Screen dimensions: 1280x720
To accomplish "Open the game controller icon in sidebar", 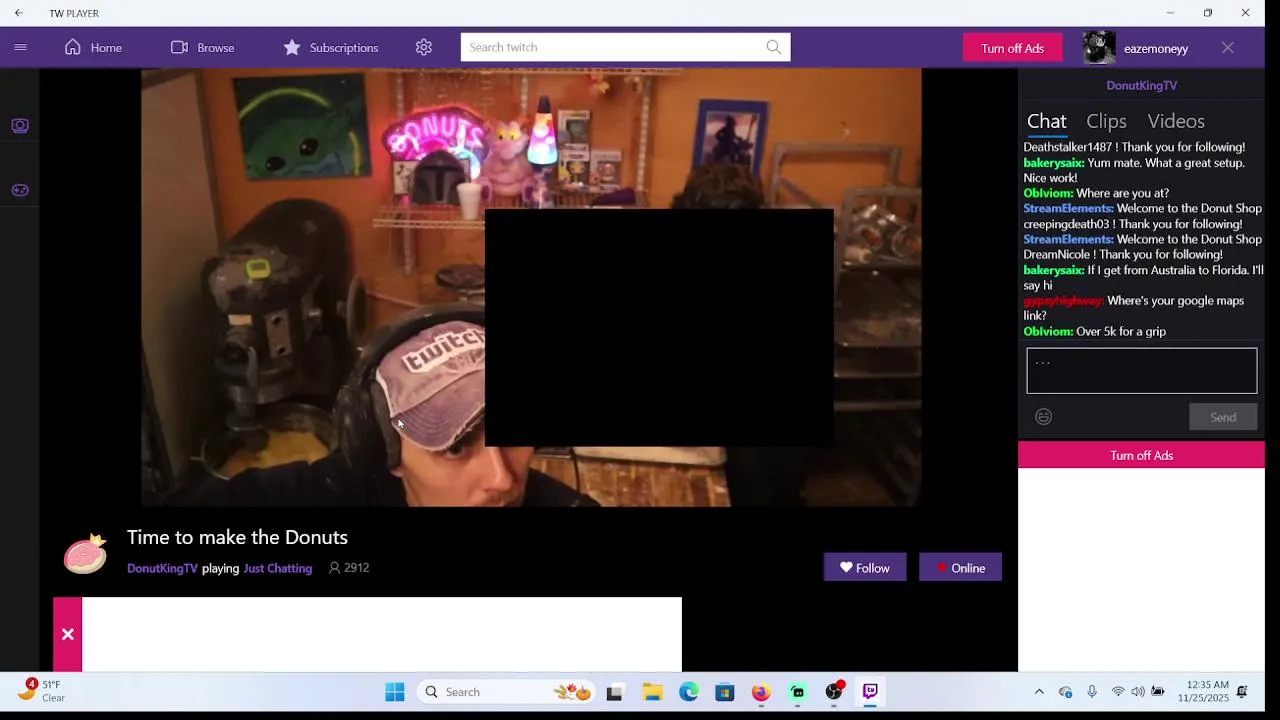I will tap(20, 190).
